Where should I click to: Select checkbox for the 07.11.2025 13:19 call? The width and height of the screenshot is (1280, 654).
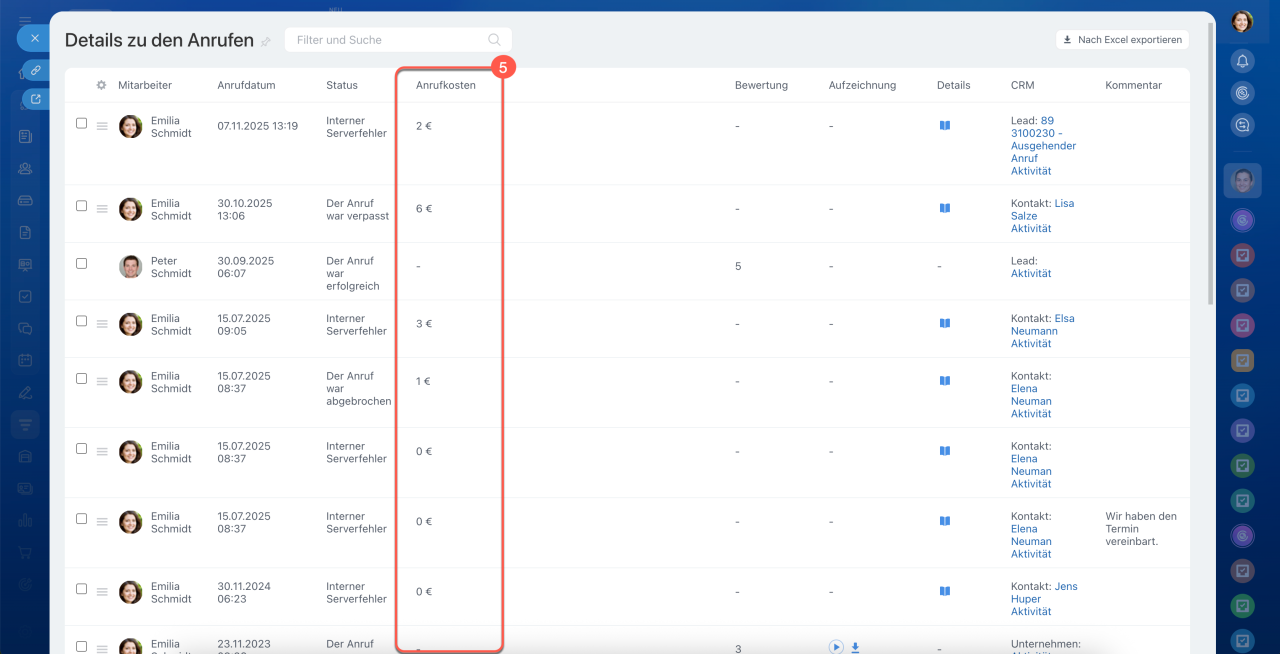tap(82, 123)
